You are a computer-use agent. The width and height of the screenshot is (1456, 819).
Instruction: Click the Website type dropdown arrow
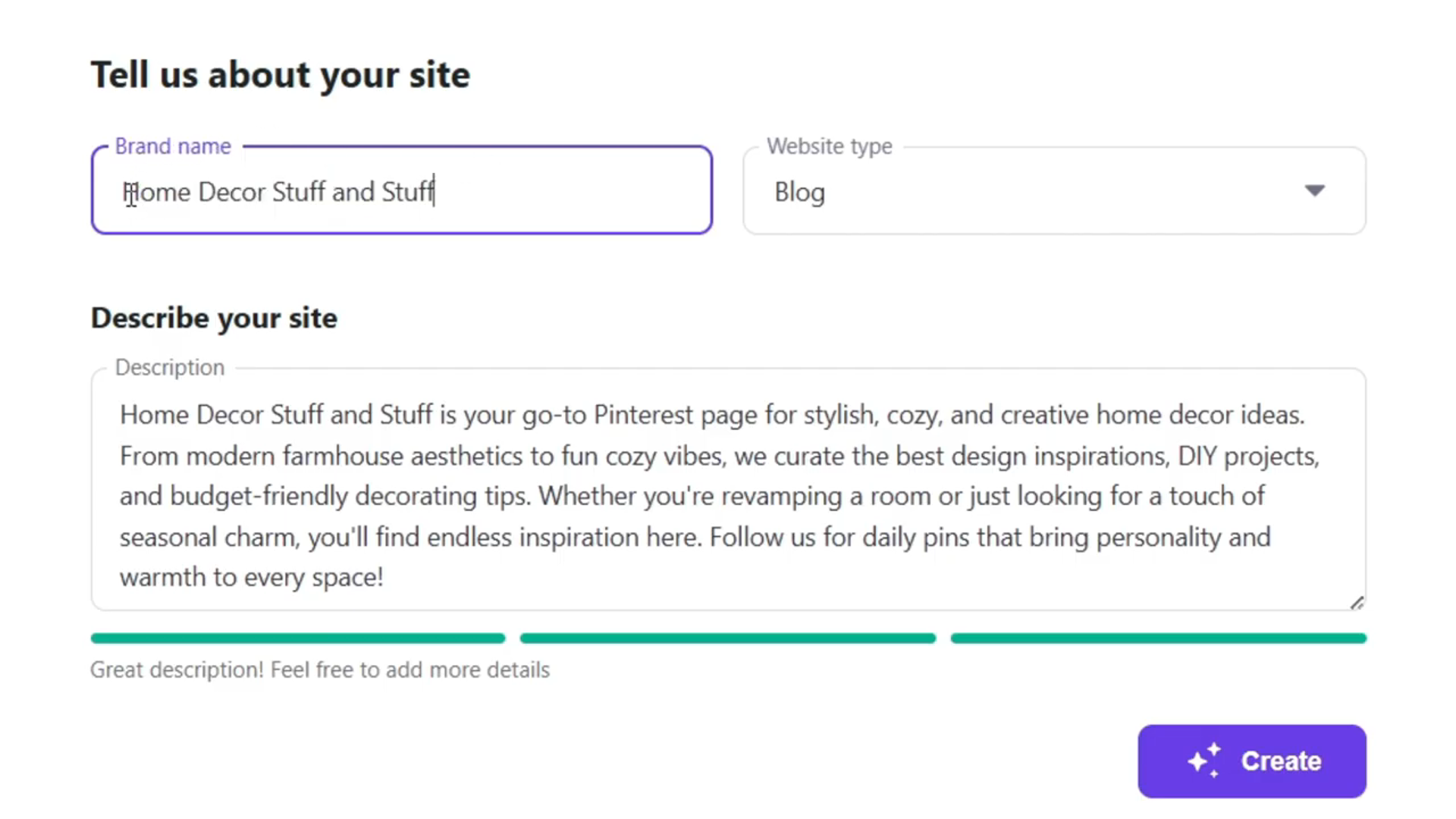pyautogui.click(x=1315, y=190)
